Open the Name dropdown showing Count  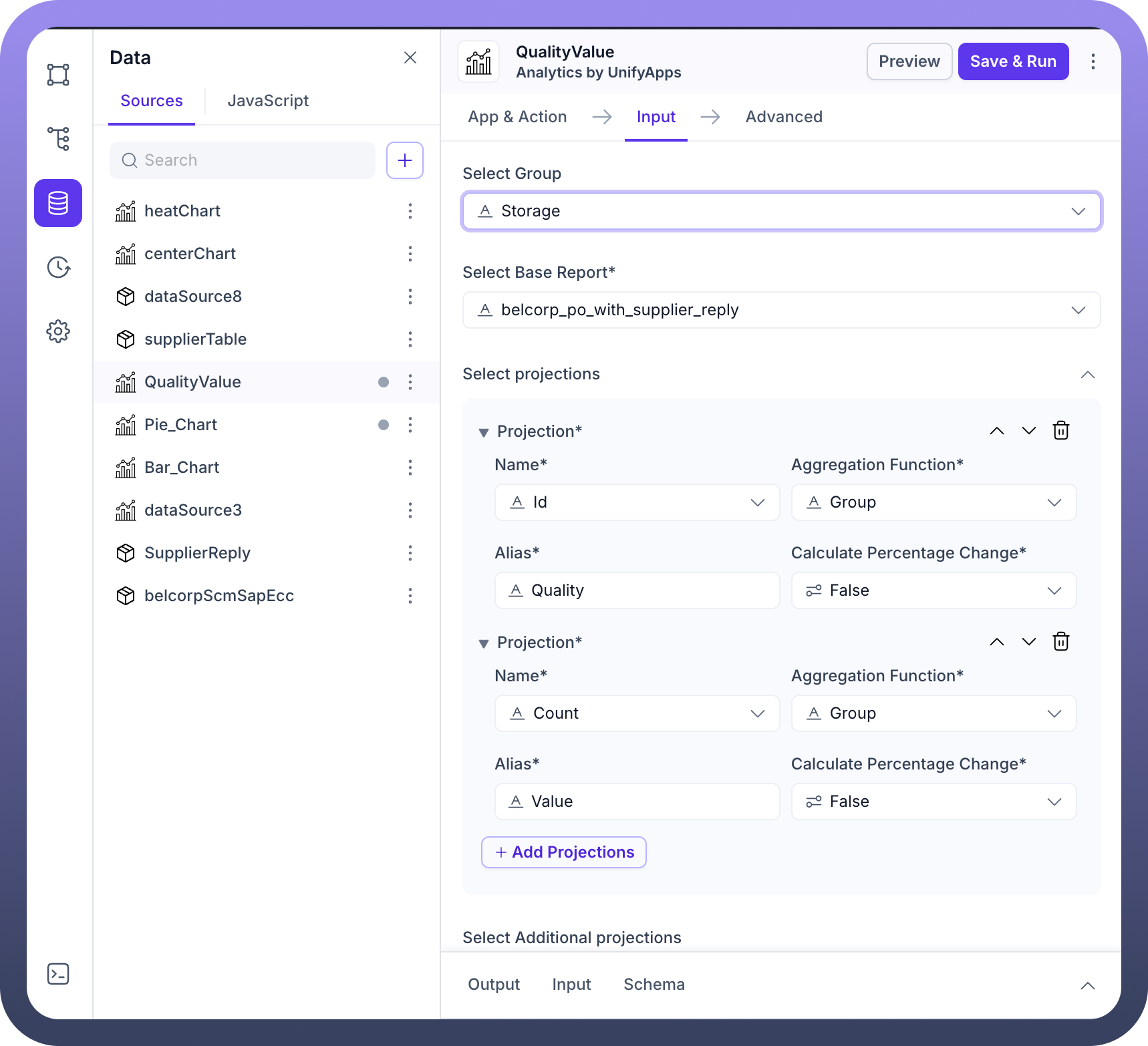tap(637, 713)
